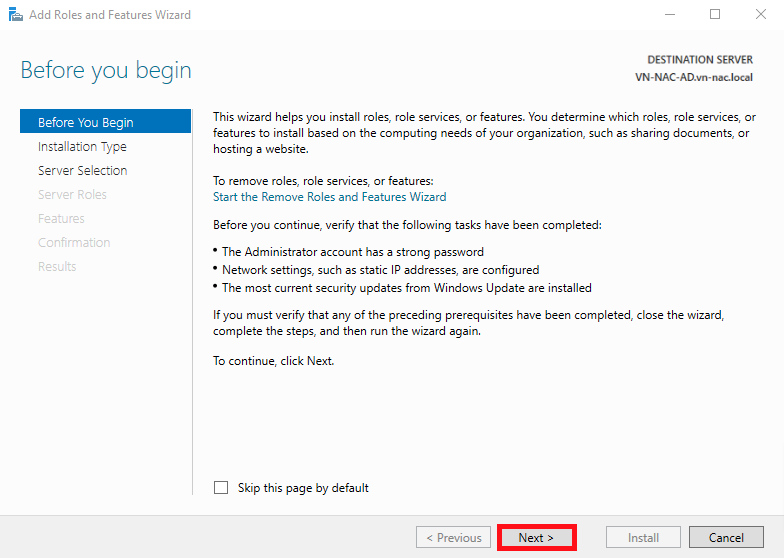This screenshot has height=558, width=784.
Task: Select the Before You Begin step
Action: click(86, 122)
